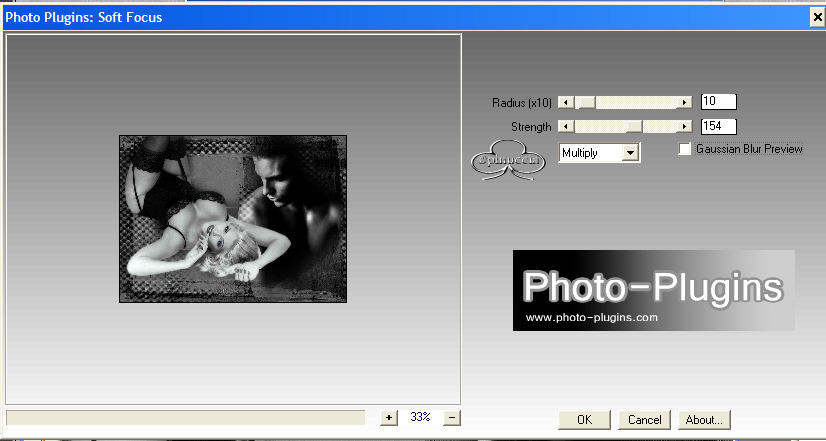This screenshot has width=826, height=441.
Task: Click the Strength value field showing 154
Action: (719, 126)
